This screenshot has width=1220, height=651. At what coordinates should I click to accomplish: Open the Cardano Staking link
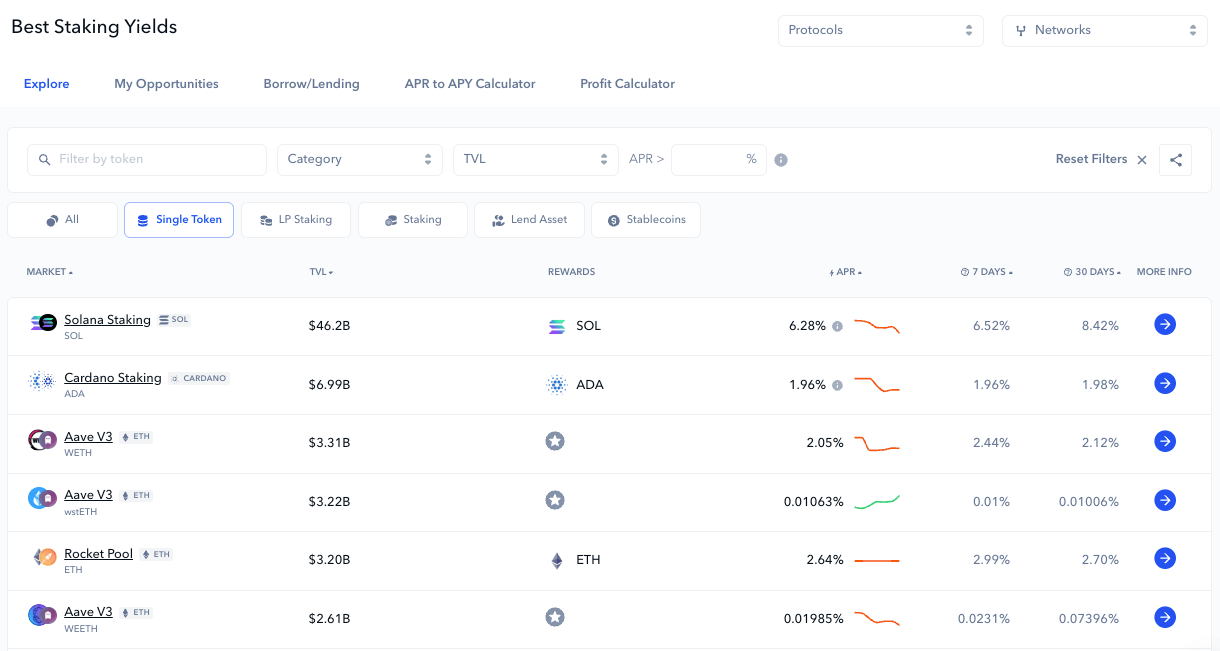tap(113, 378)
